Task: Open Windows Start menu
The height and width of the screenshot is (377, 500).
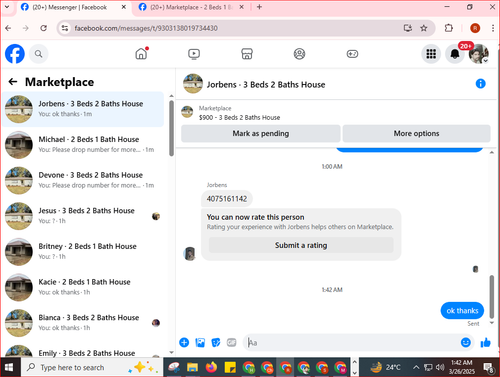Action: coord(9,367)
